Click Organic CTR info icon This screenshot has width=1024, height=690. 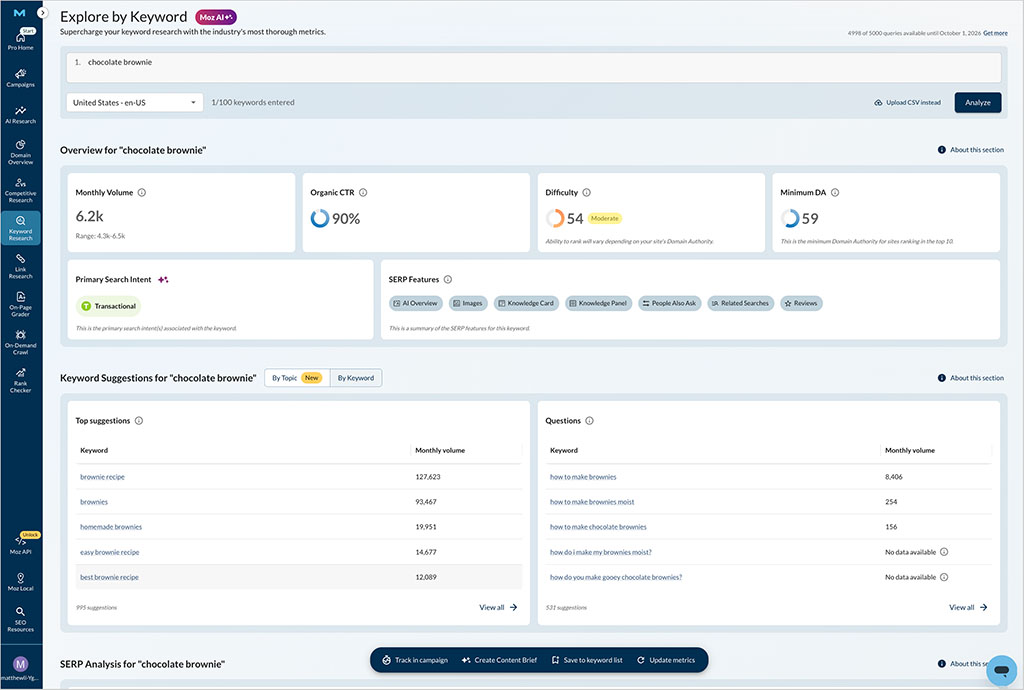tap(363, 193)
